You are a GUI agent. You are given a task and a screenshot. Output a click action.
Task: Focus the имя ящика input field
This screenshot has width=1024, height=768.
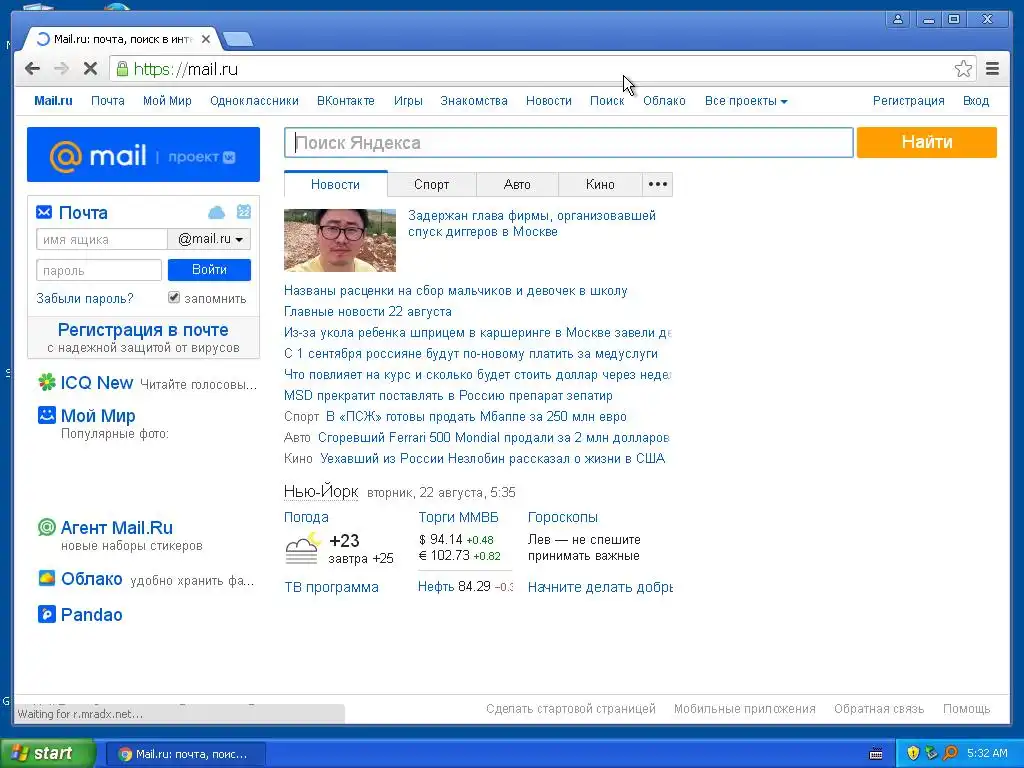[x=102, y=239]
